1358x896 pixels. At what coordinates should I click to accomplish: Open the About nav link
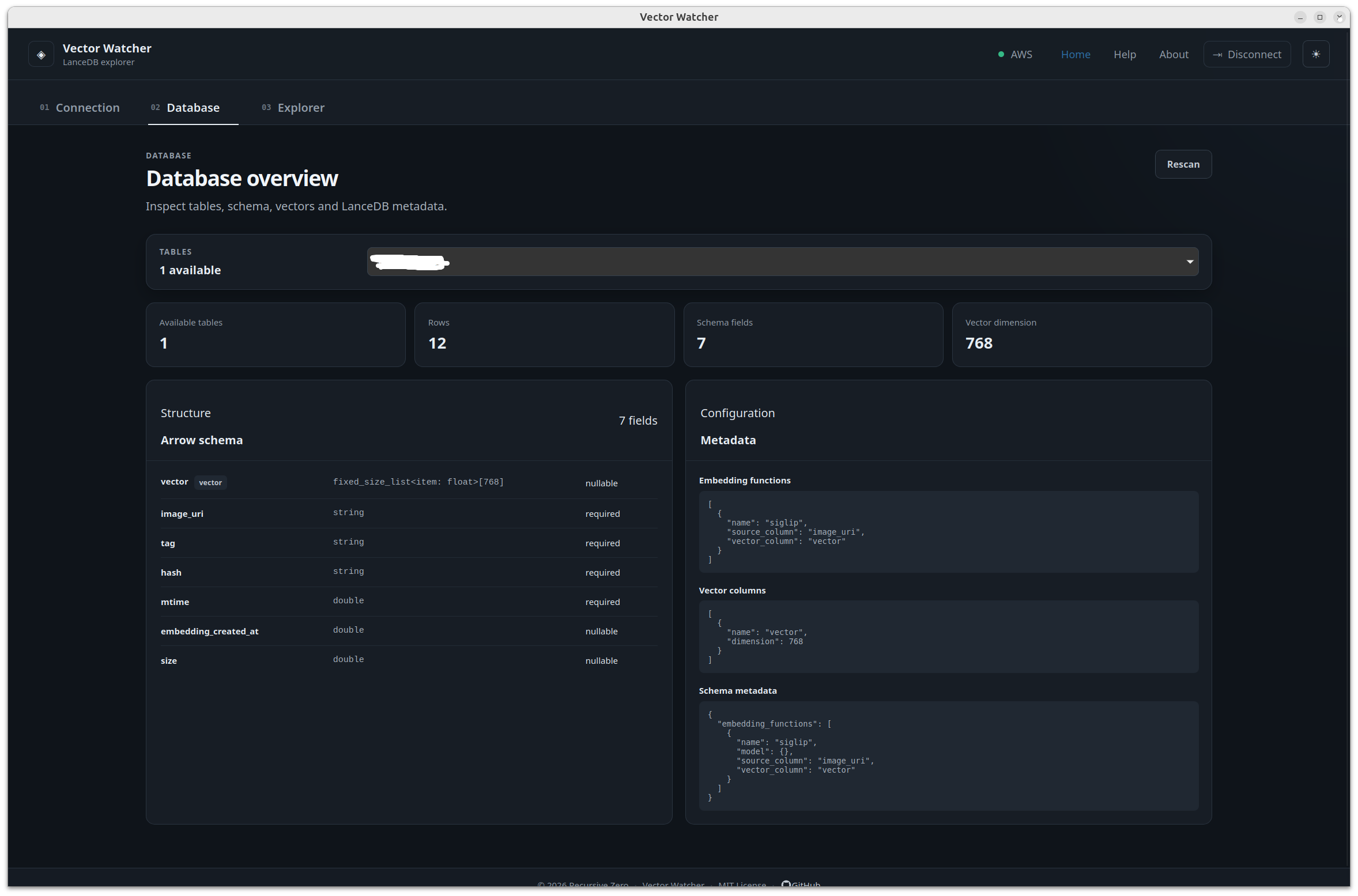(x=1174, y=54)
